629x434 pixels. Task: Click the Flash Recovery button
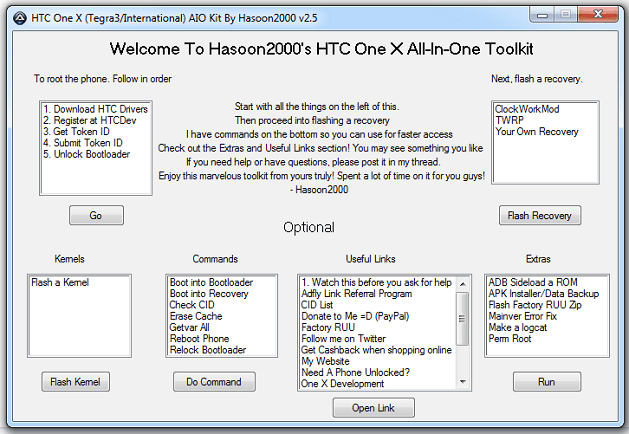click(540, 215)
